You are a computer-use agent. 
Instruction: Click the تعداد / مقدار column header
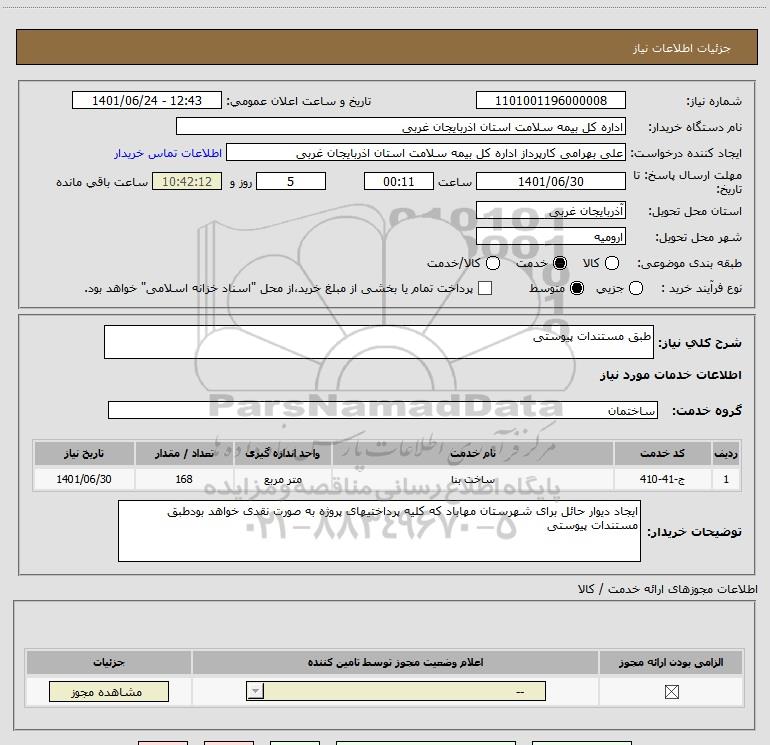(x=184, y=453)
